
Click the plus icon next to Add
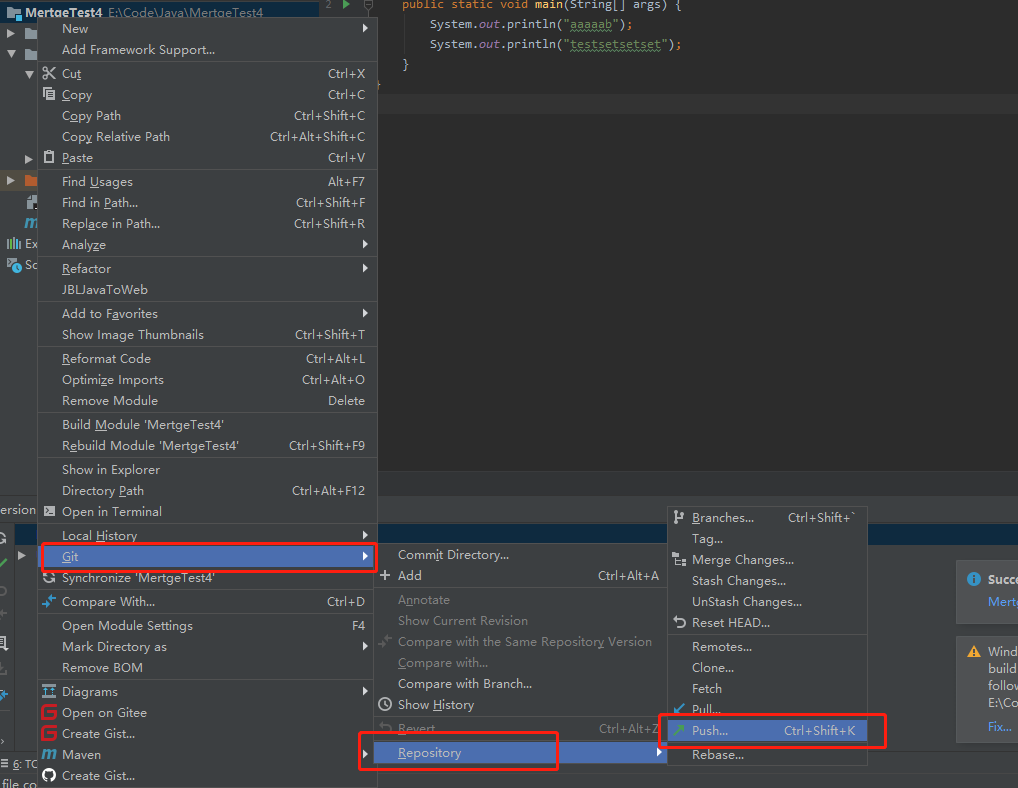point(385,575)
